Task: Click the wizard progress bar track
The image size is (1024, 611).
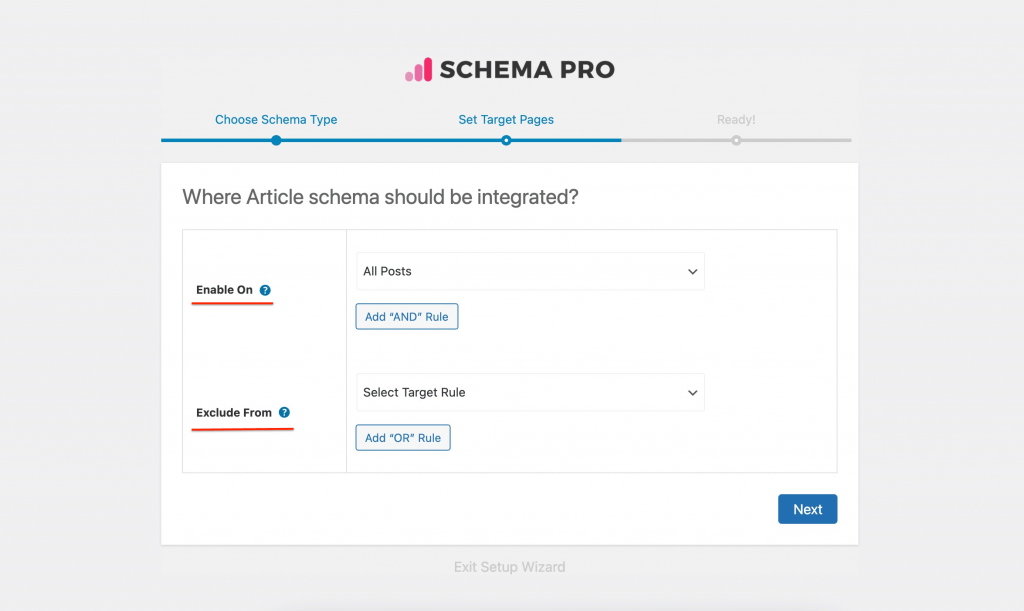Action: [x=620, y=141]
